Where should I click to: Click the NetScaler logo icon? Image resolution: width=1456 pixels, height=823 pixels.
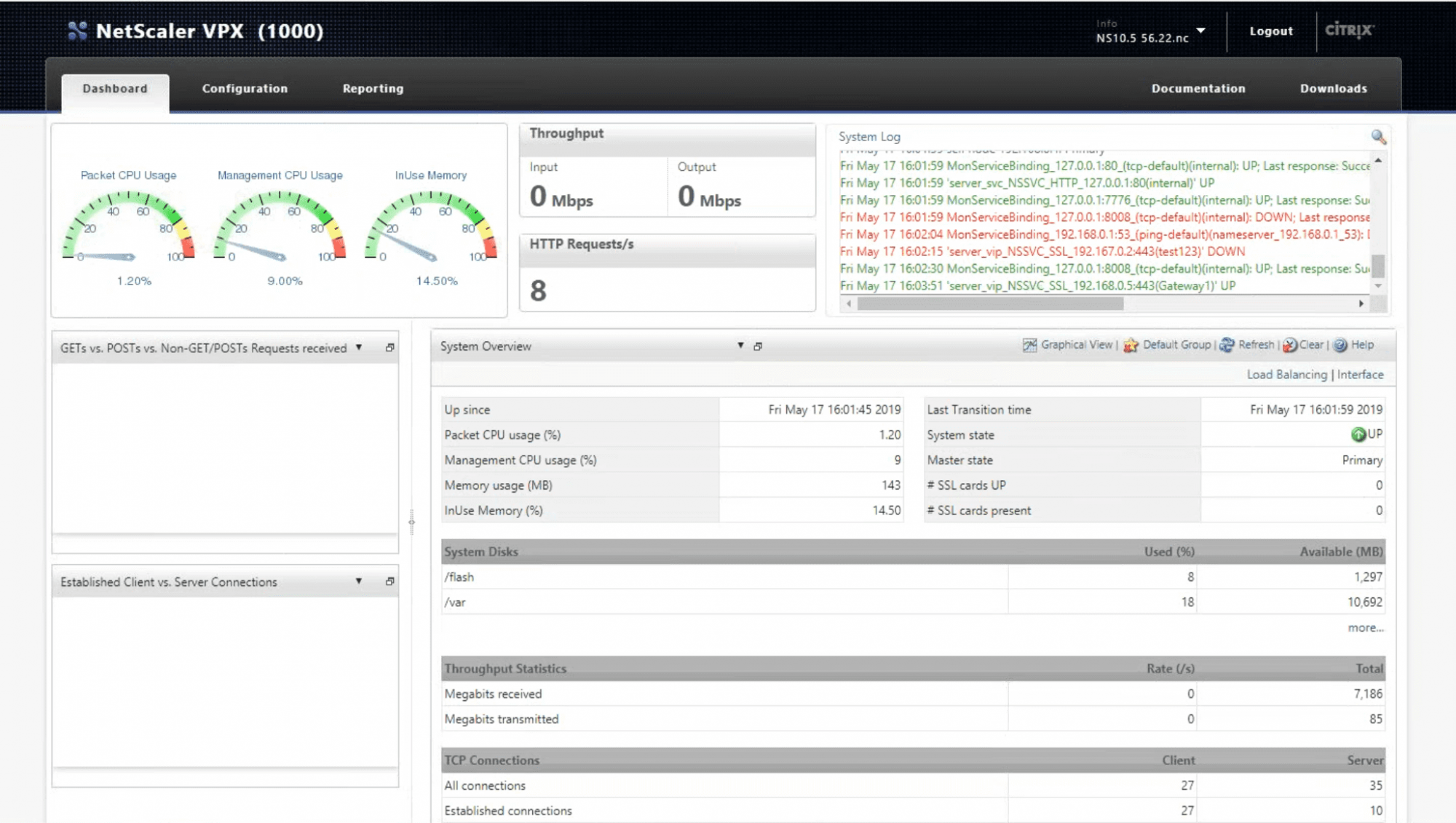click(77, 31)
